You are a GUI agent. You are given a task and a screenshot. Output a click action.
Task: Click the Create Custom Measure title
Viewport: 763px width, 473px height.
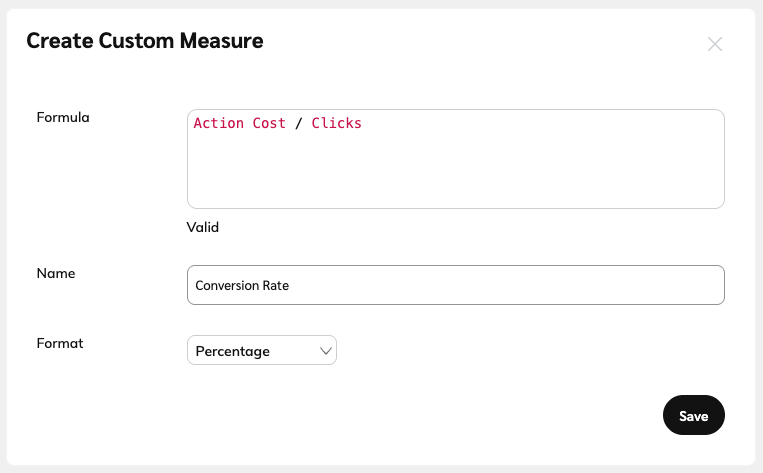coord(145,41)
